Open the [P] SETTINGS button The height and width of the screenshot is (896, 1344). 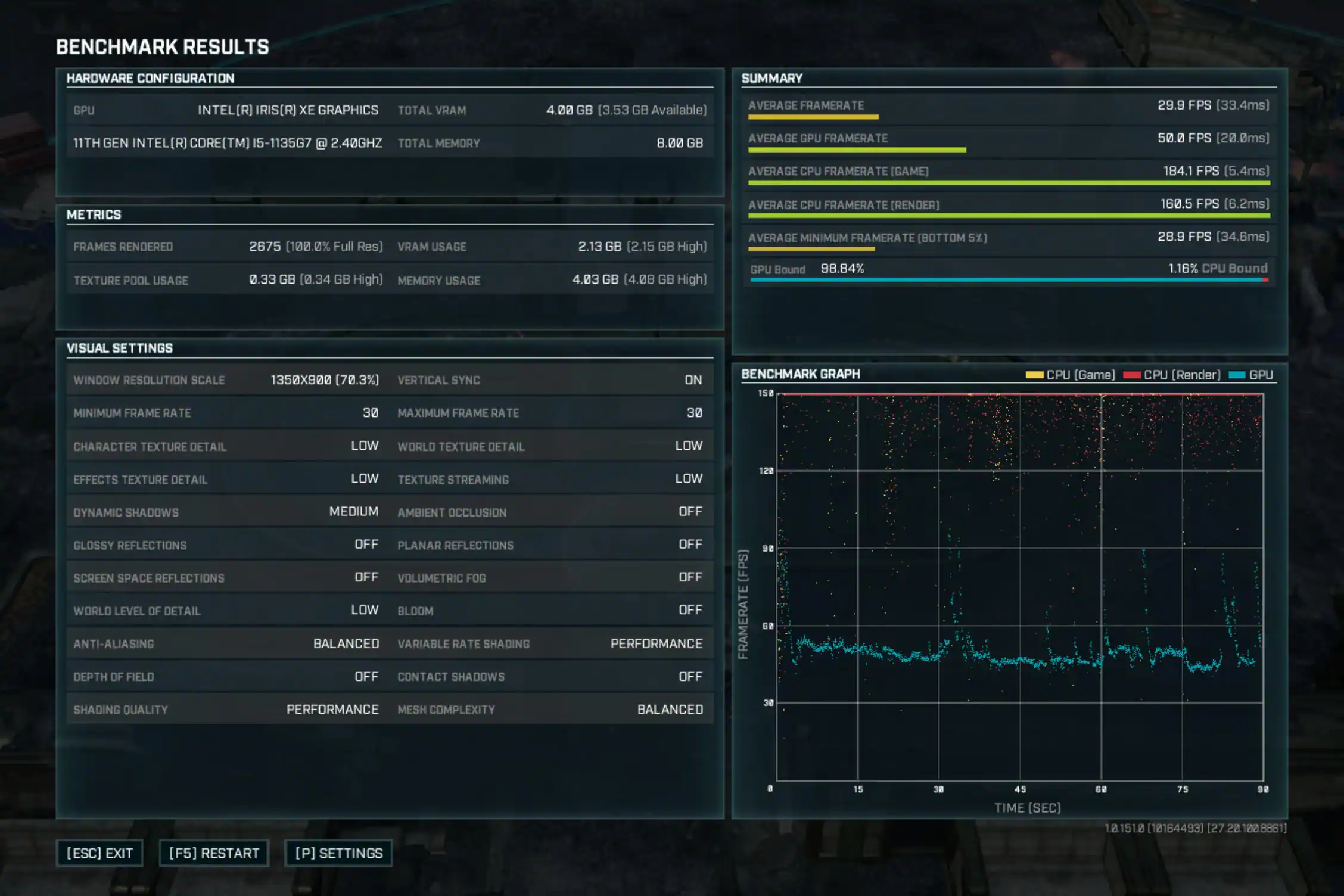[338, 853]
